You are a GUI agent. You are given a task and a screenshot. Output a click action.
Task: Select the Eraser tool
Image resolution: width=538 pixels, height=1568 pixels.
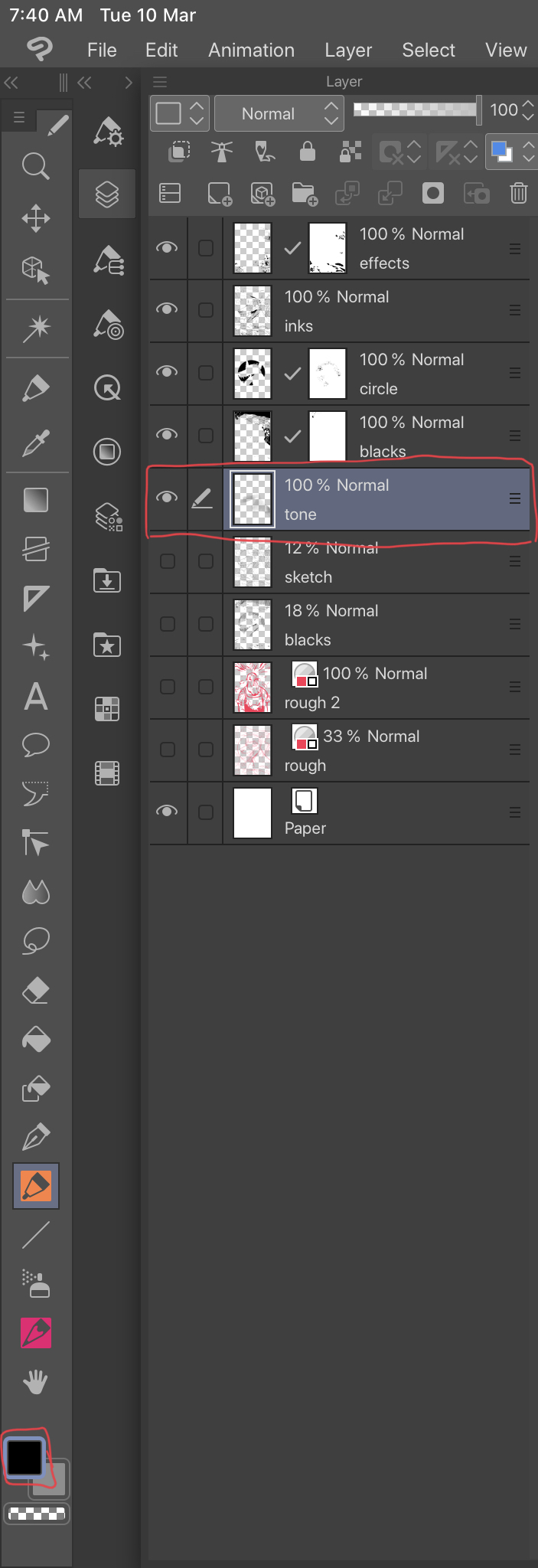(36, 991)
